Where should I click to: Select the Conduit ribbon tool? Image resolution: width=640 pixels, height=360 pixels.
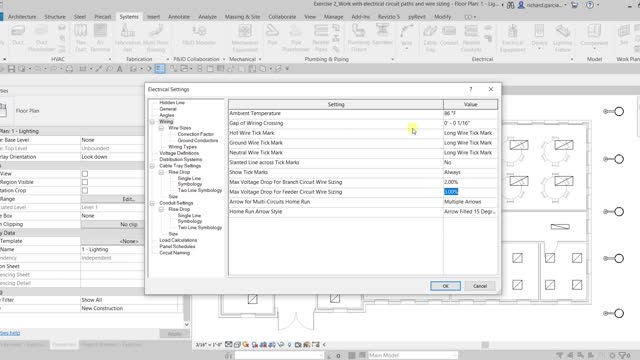coord(449,35)
